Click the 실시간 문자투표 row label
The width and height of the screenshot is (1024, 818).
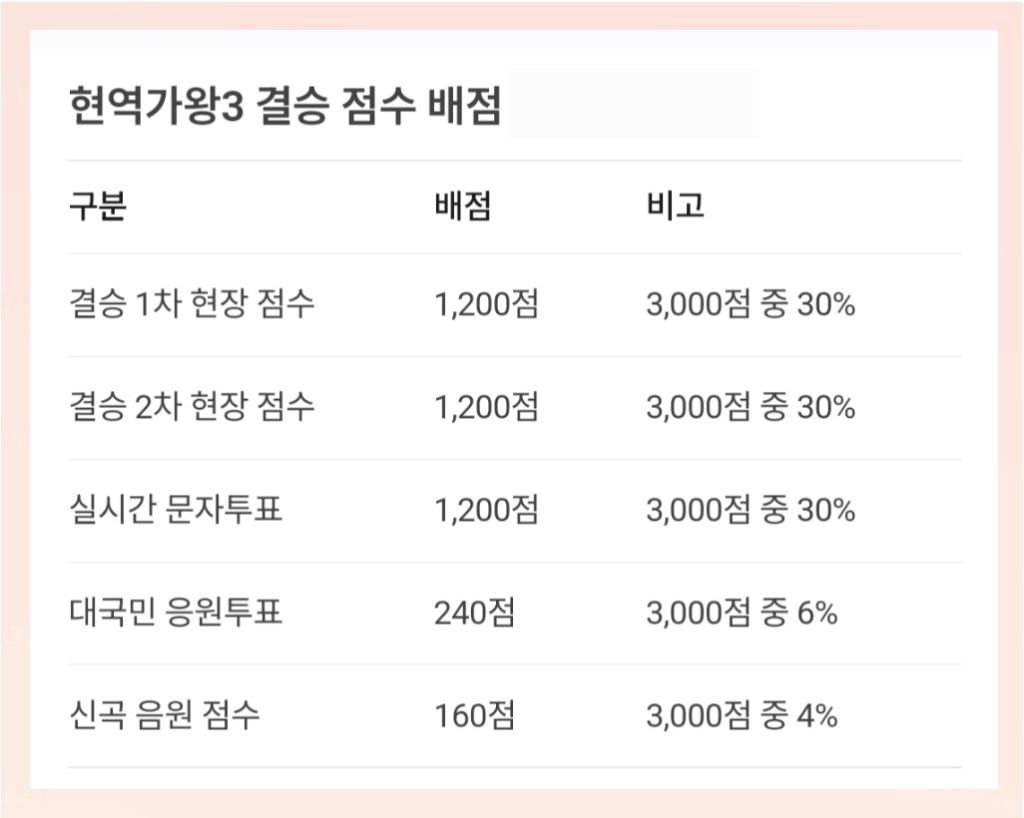[176, 509]
